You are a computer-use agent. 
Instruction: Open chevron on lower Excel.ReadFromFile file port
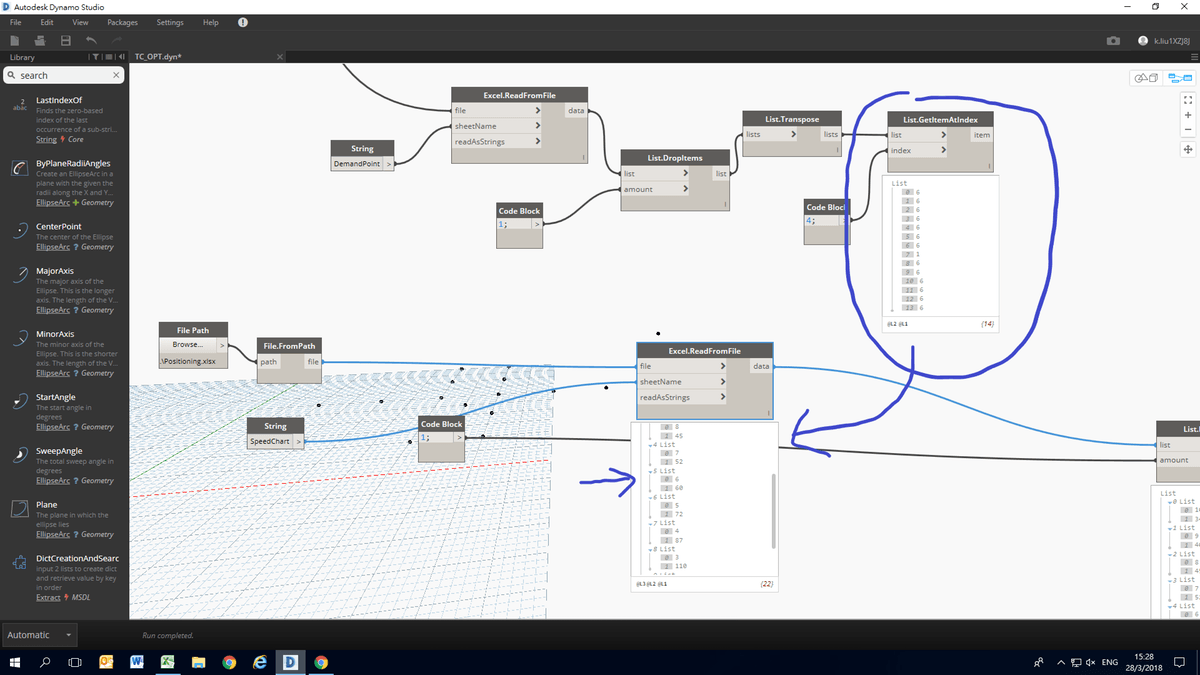pos(722,366)
